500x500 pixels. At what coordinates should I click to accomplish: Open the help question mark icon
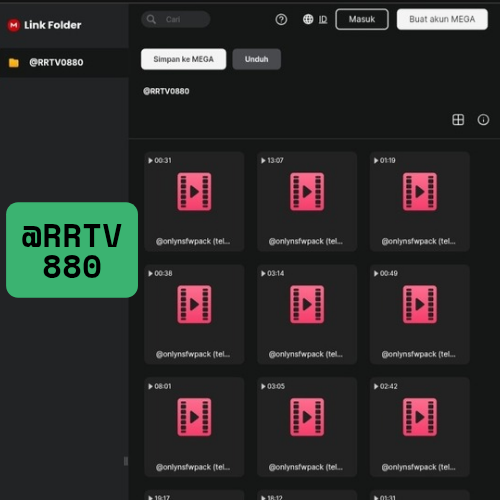(x=281, y=20)
